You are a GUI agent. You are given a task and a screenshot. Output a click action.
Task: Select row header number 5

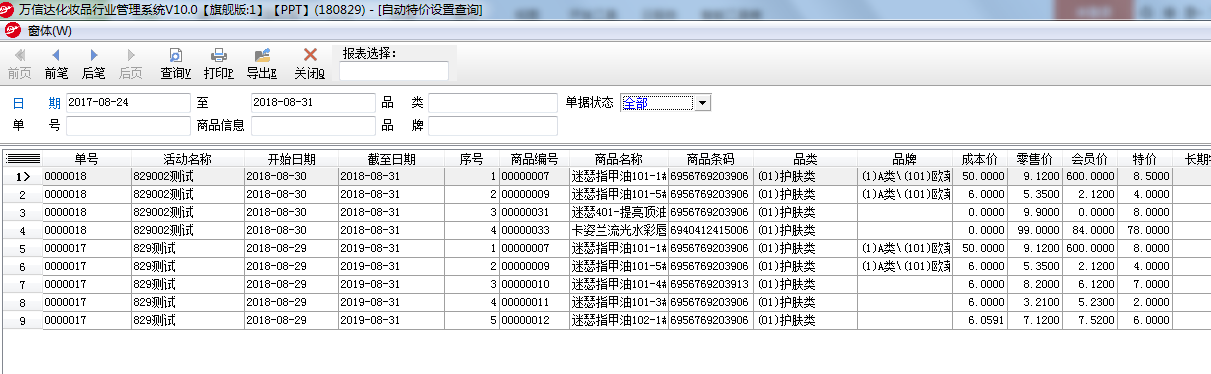[x=23, y=248]
